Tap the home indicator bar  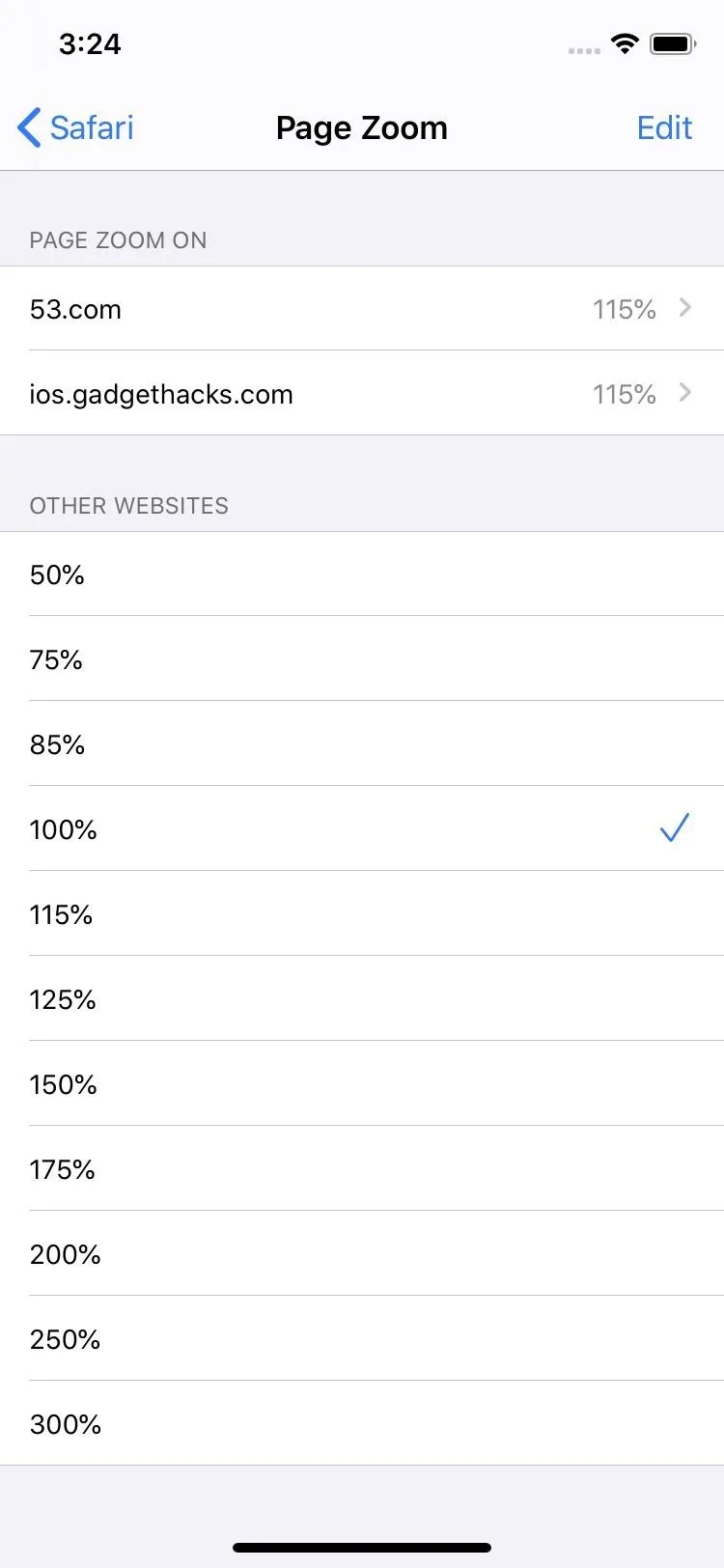click(x=362, y=1548)
